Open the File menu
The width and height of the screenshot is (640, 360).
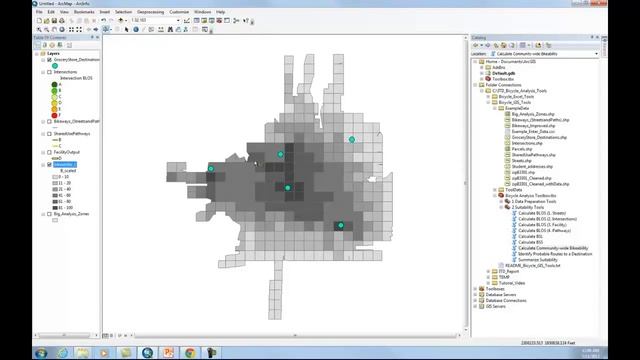tap(39, 12)
